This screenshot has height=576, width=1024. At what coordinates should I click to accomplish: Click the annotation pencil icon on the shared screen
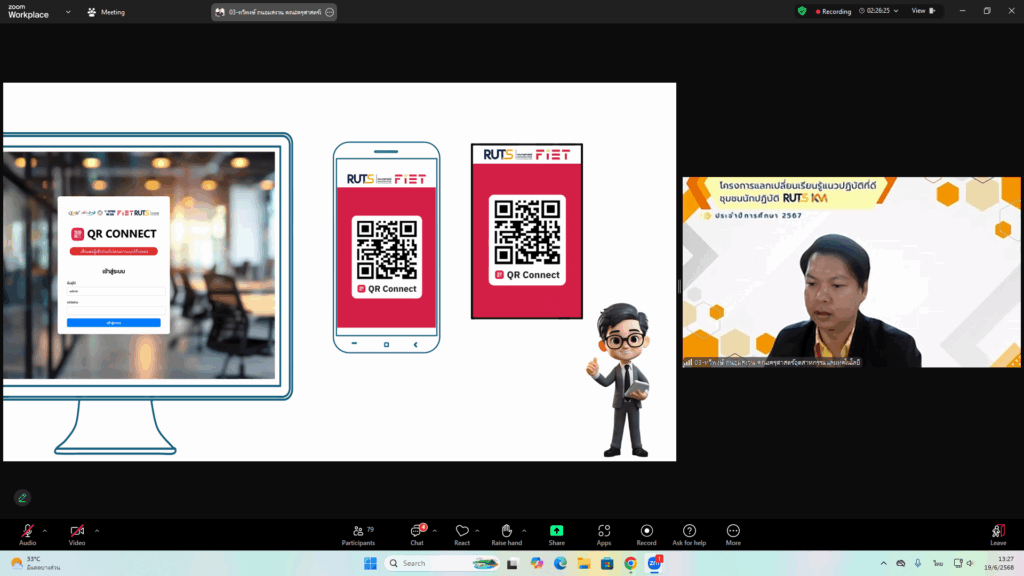pyautogui.click(x=22, y=498)
